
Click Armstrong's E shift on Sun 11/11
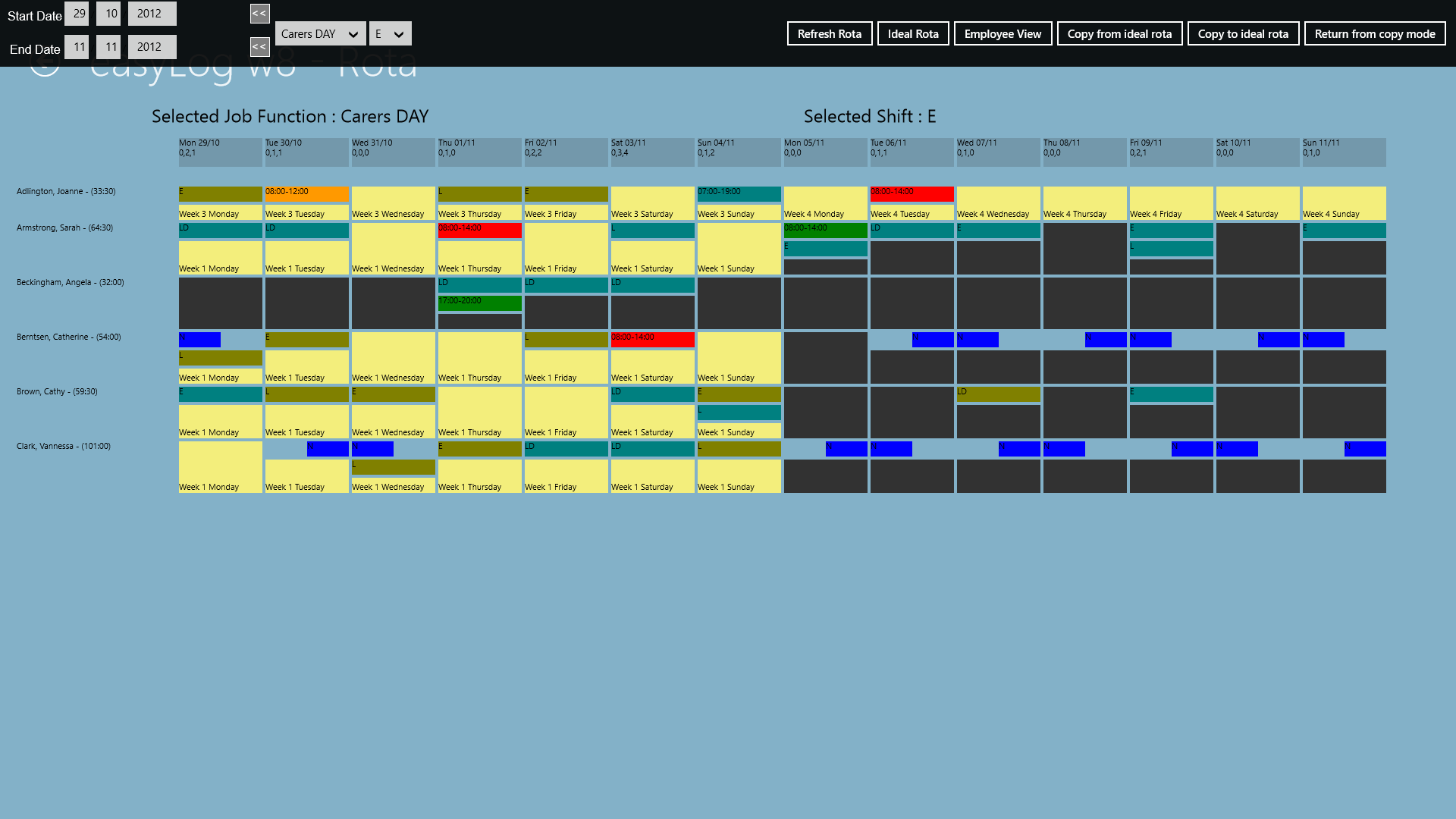1345,230
